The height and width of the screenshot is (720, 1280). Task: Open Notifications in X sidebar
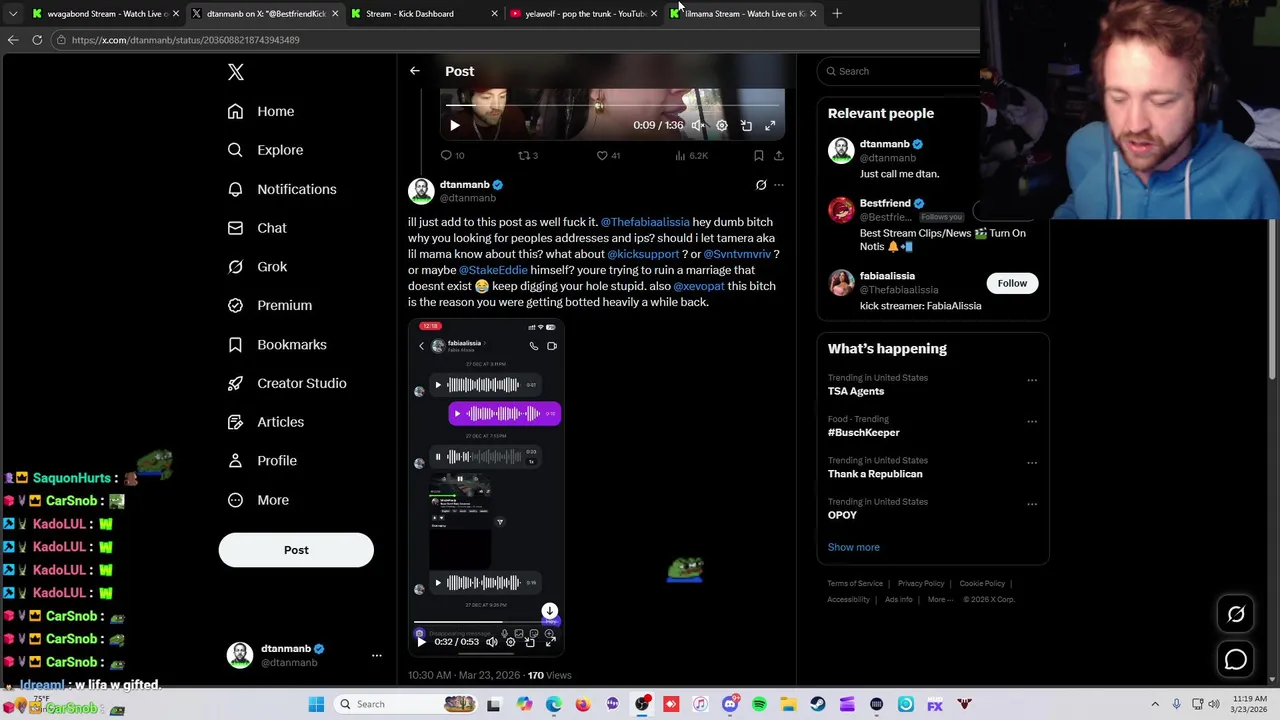pos(282,189)
